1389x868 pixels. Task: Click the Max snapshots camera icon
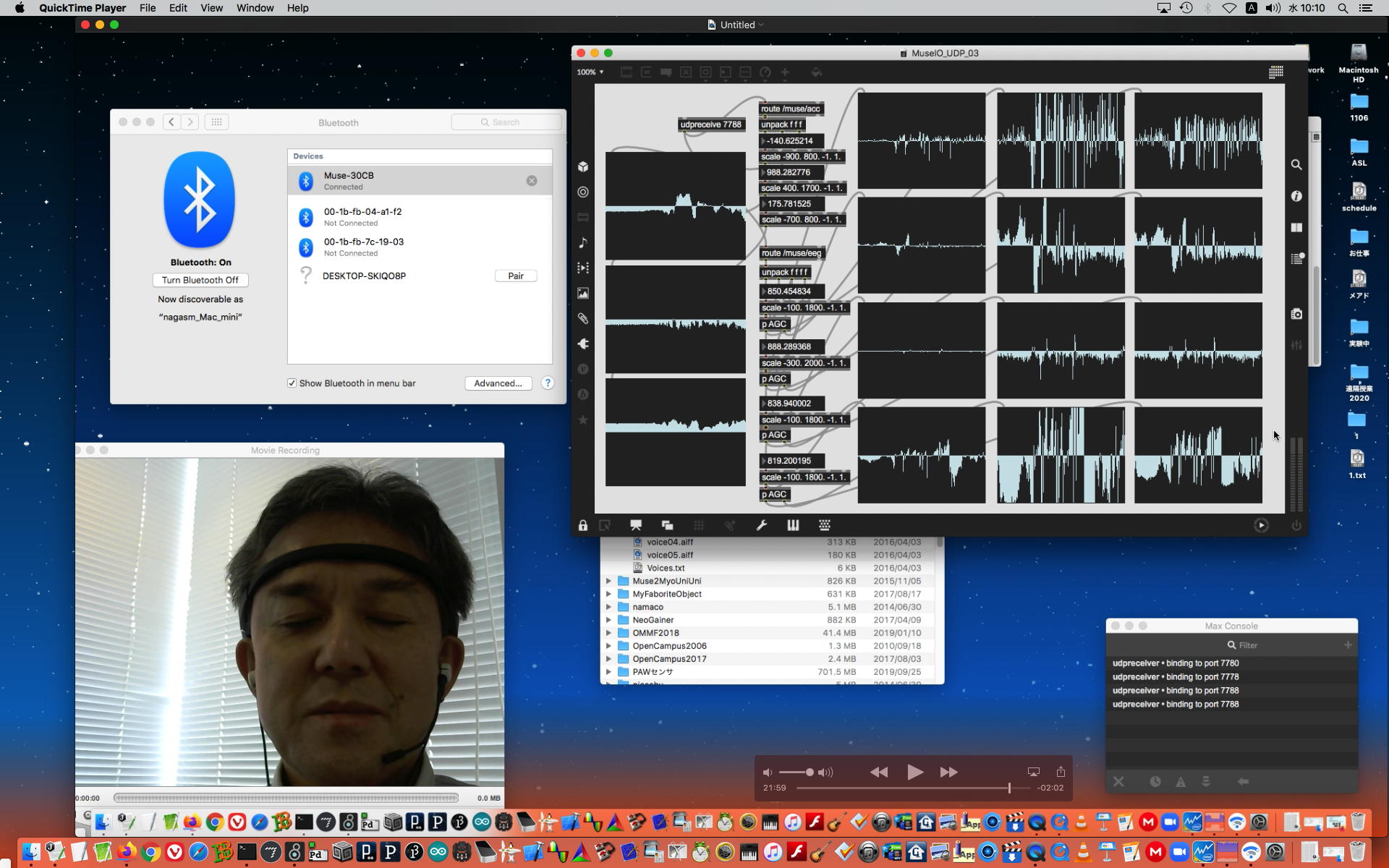click(x=1296, y=314)
